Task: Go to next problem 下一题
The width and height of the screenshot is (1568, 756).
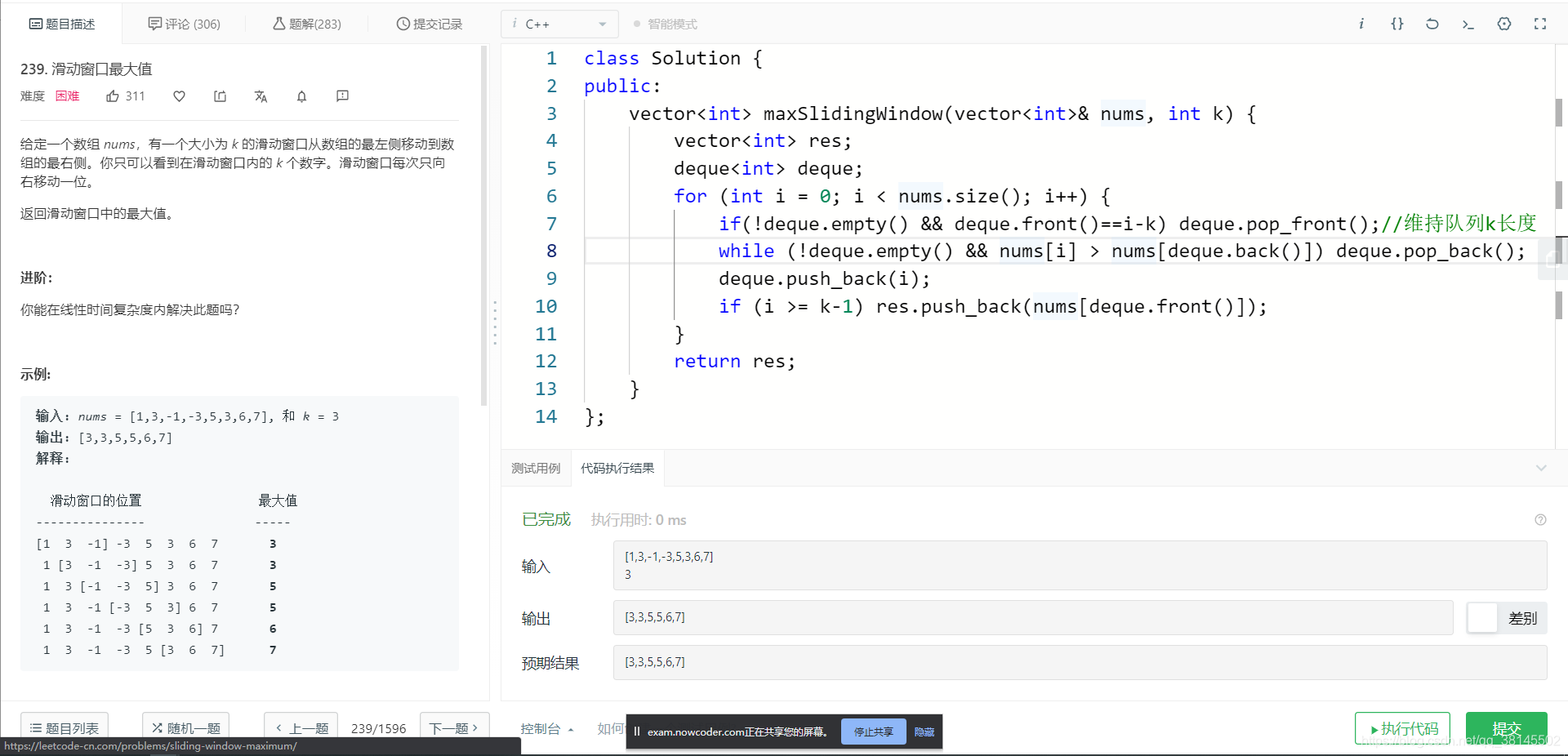Action: coord(454,728)
